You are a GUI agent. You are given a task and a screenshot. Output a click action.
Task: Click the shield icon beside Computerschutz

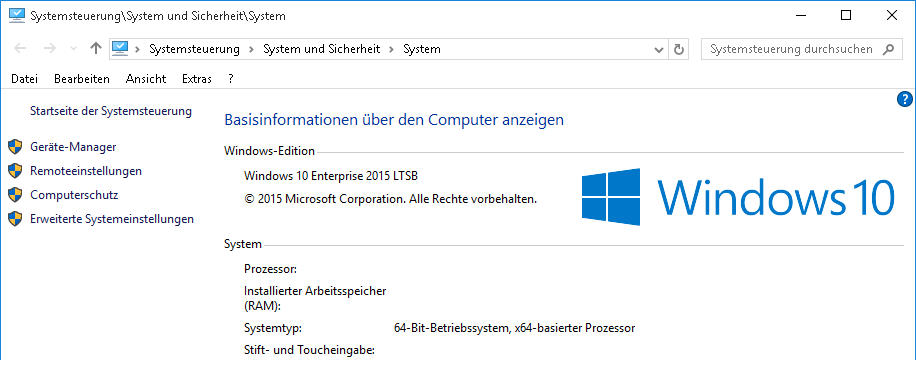click(x=15, y=194)
